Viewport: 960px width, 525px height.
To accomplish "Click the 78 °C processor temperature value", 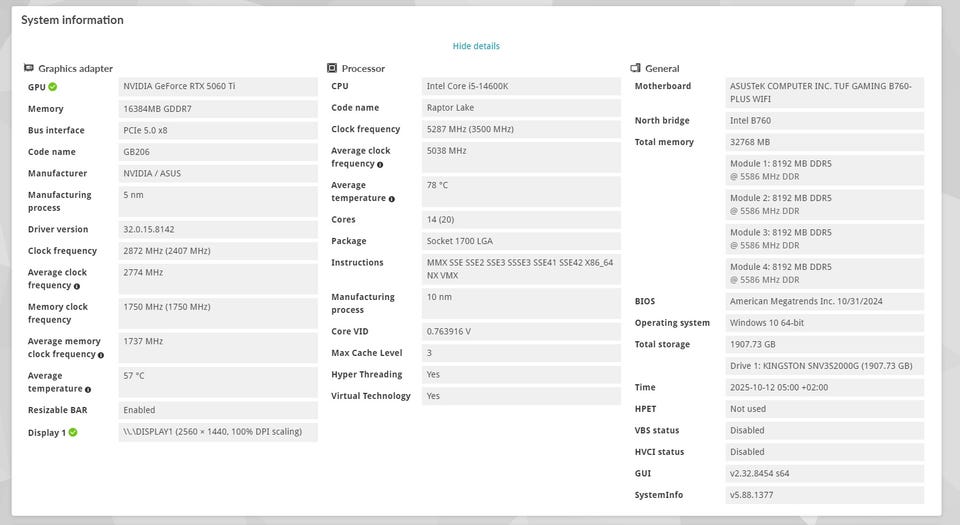I will click(x=521, y=192).
